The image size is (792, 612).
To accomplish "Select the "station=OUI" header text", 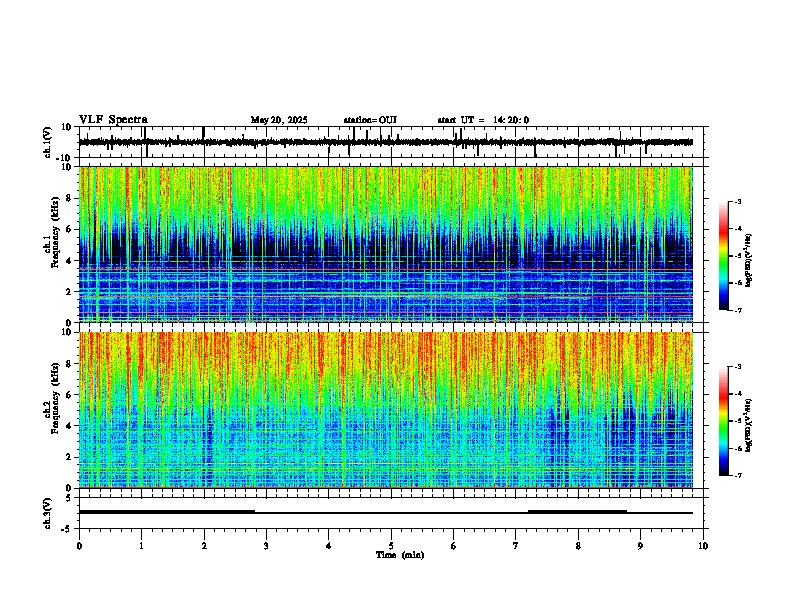I will click(x=370, y=120).
